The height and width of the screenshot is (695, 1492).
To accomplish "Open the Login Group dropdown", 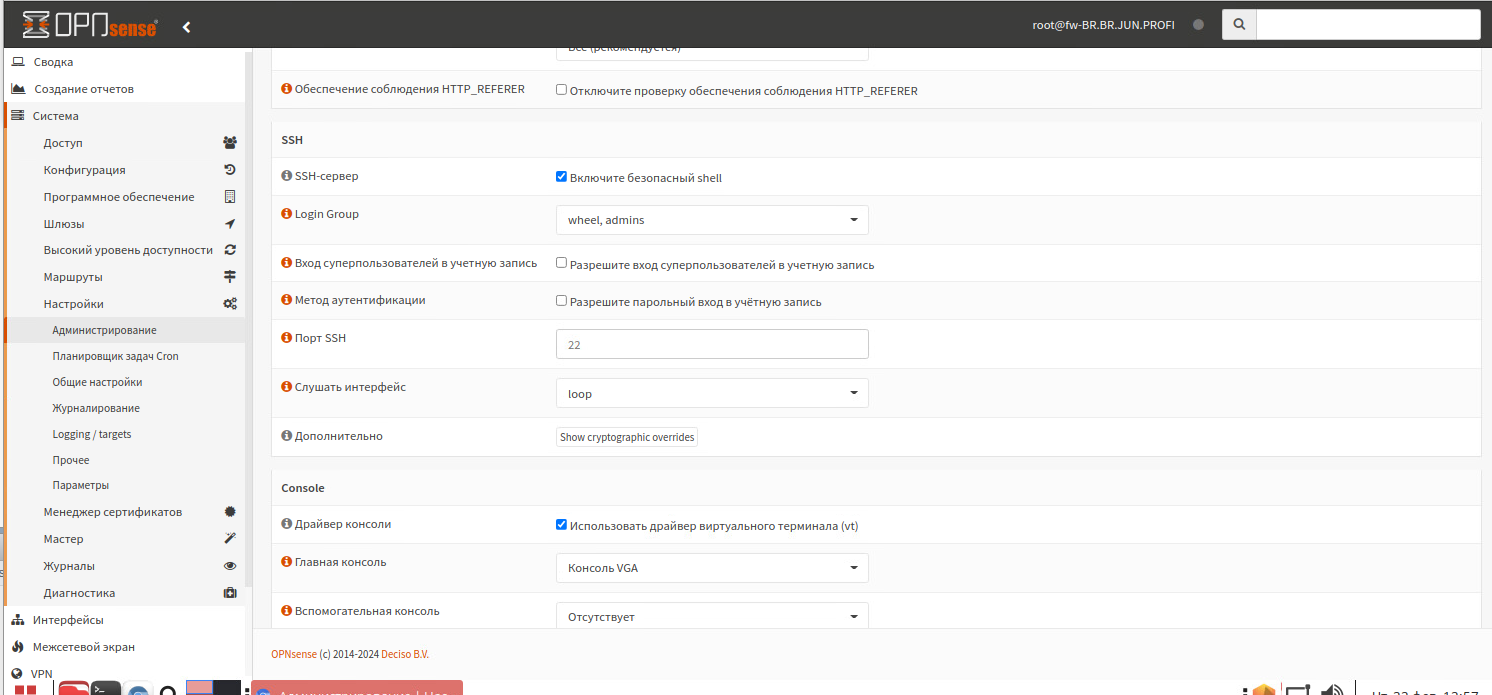I will pyautogui.click(x=711, y=220).
